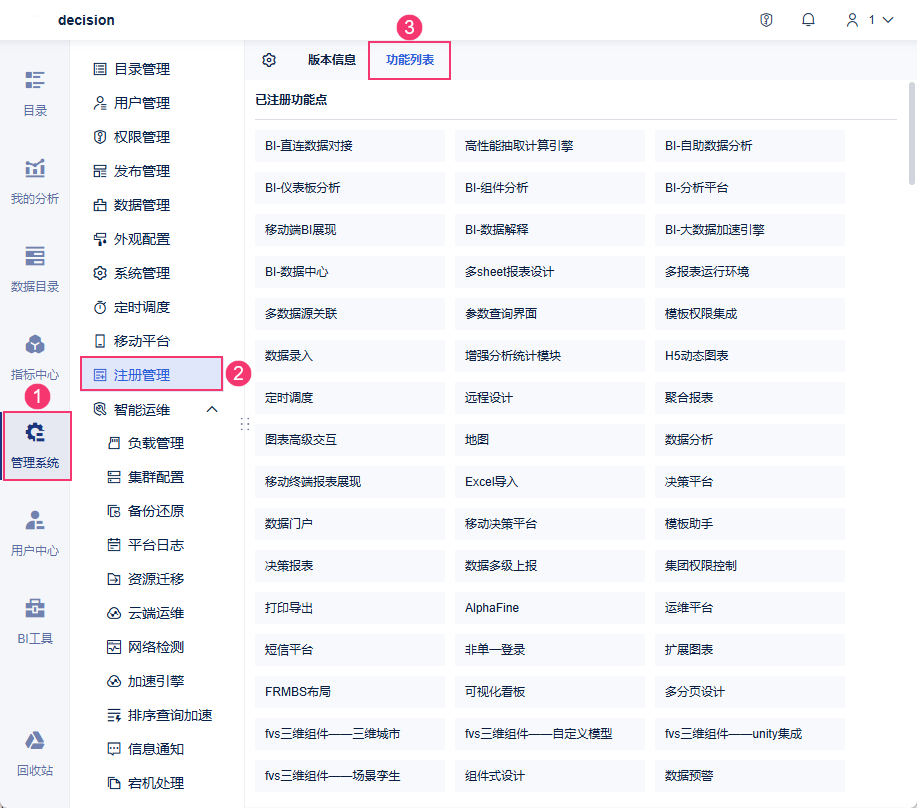Image resolution: width=917 pixels, height=808 pixels.
Task: Click the settings gear beside 版本信息
Action: (x=269, y=60)
